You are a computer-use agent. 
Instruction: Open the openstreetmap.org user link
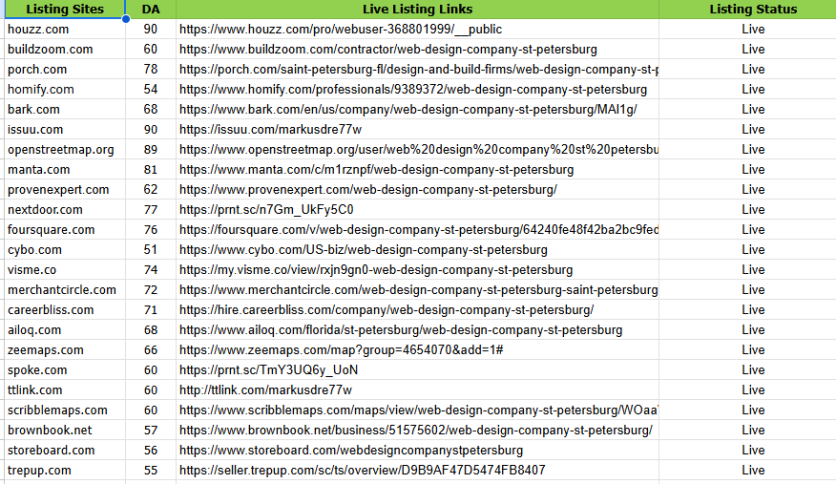point(419,150)
